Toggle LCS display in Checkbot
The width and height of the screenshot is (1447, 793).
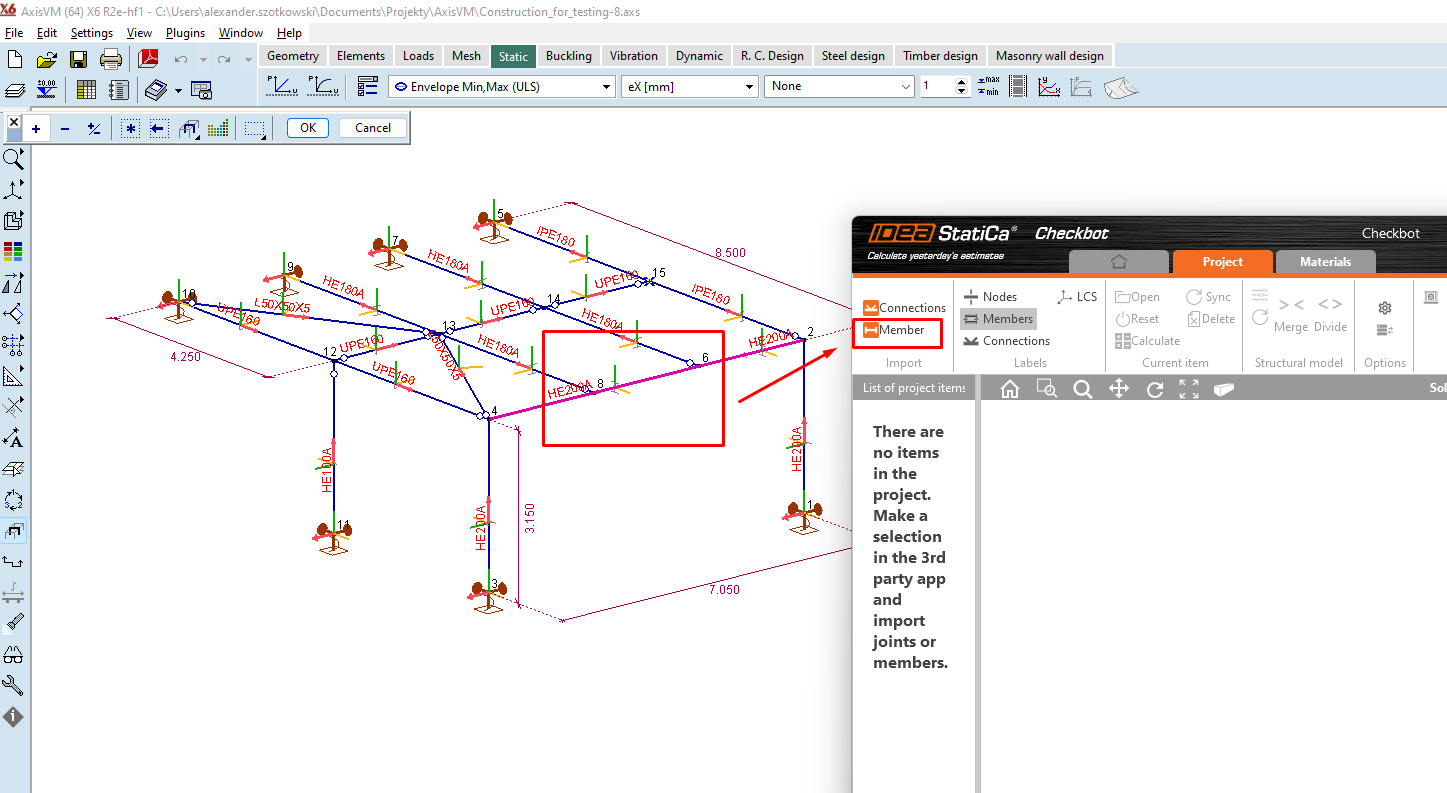click(x=1078, y=296)
